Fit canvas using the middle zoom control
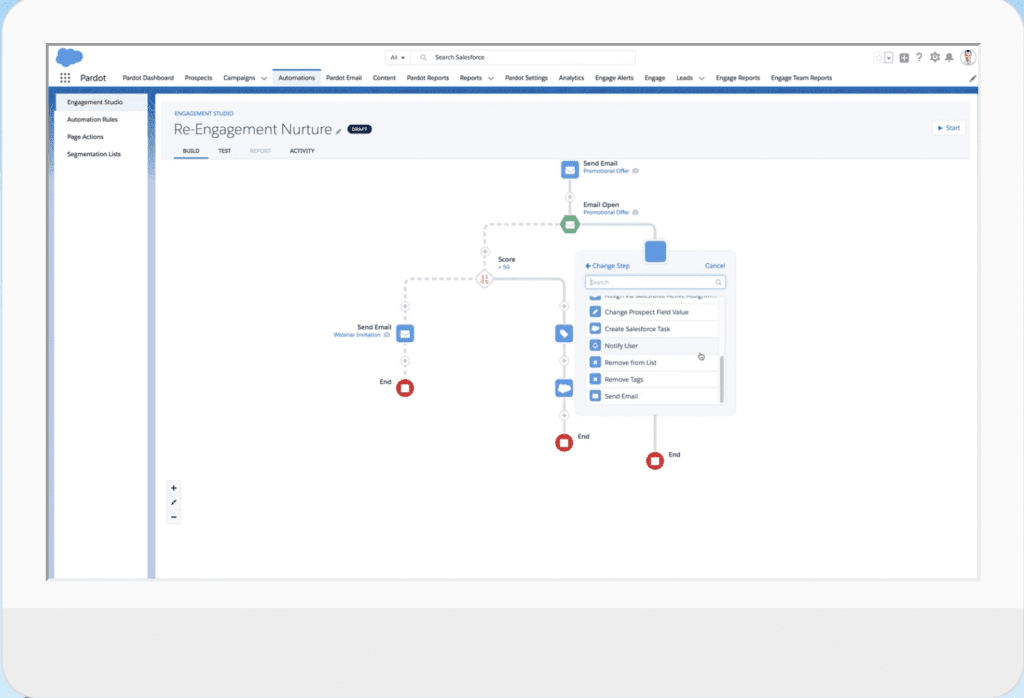Screen dimensions: 1024x698 pyautogui.click(x=174, y=503)
